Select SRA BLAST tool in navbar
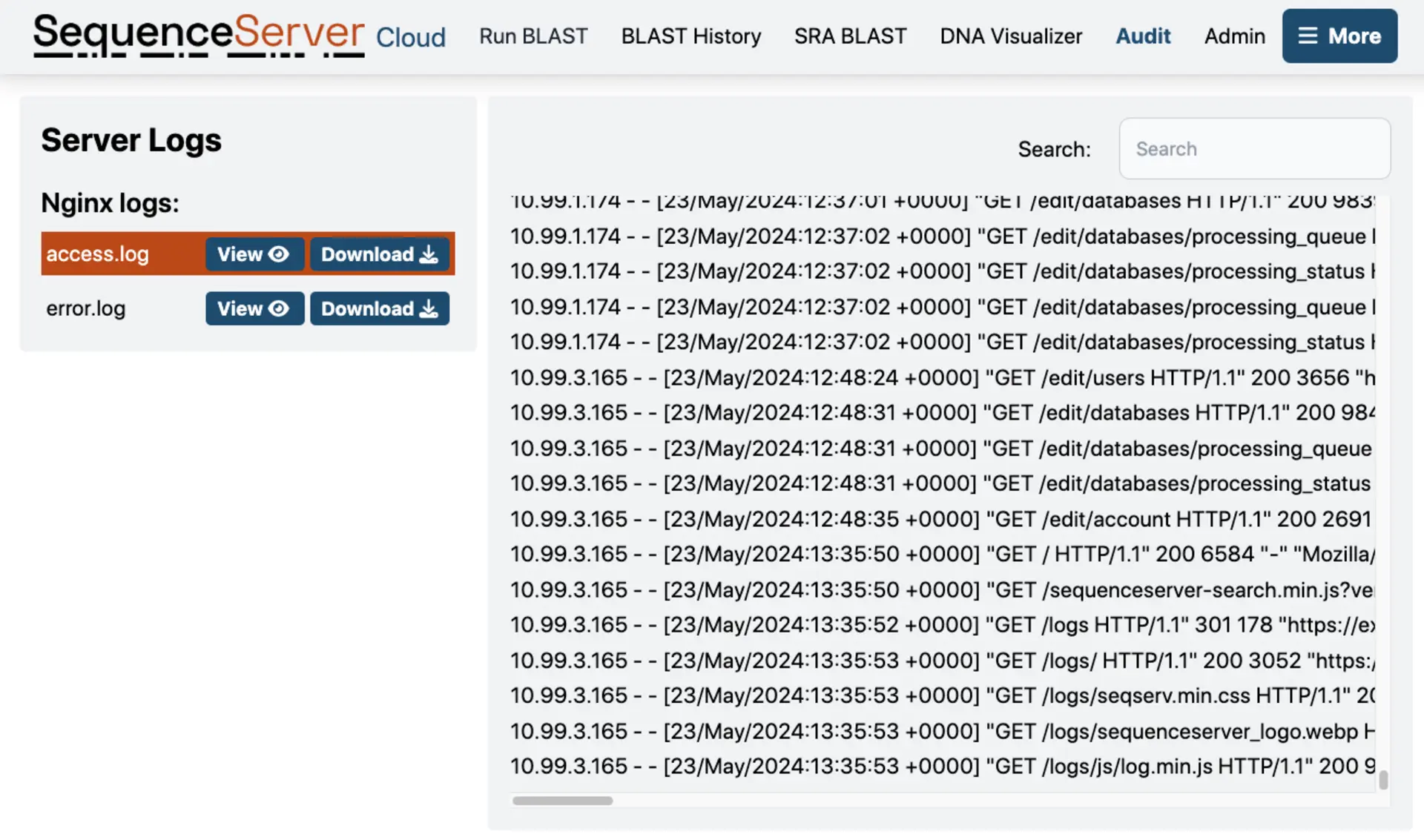1424x840 pixels. (849, 35)
